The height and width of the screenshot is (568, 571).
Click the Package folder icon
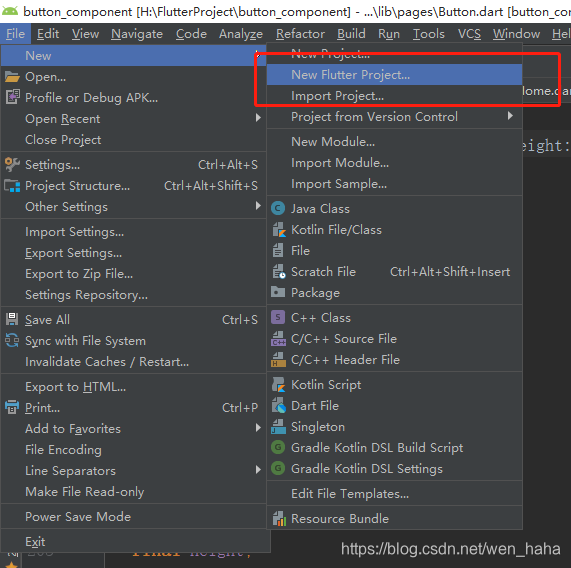278,292
